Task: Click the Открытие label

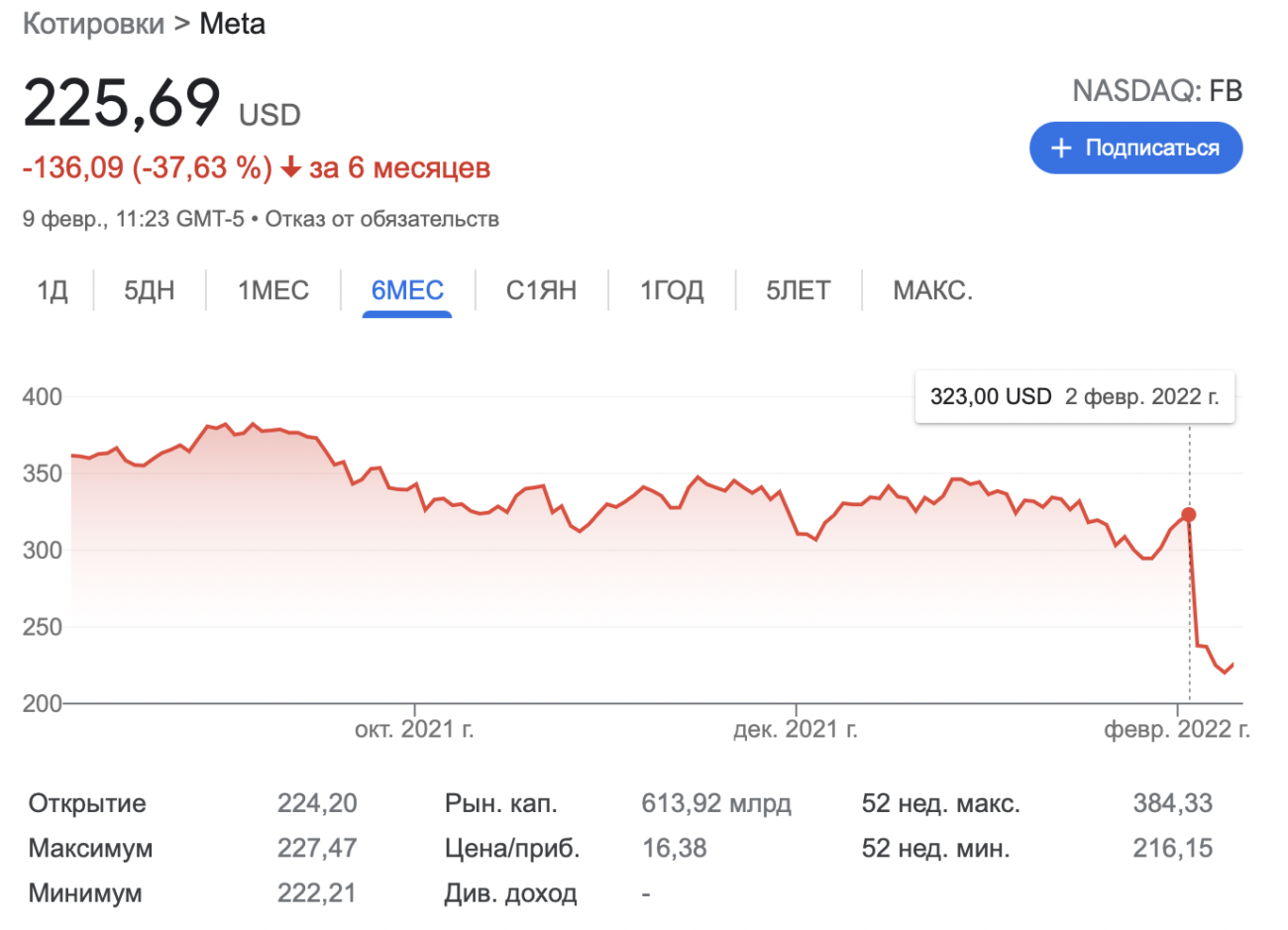Action: pyautogui.click(x=87, y=803)
